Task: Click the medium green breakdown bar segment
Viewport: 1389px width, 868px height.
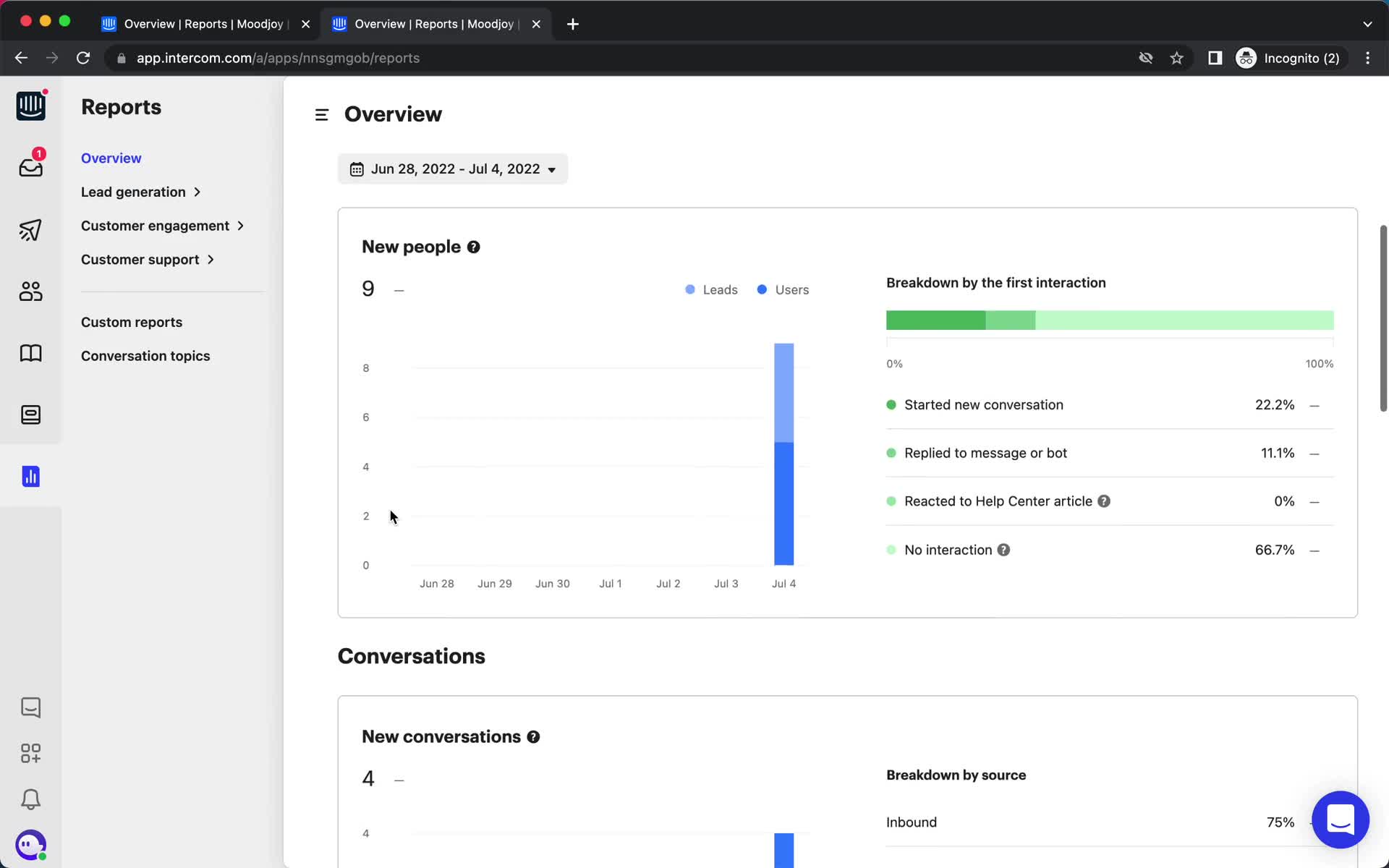Action: [x=1010, y=320]
